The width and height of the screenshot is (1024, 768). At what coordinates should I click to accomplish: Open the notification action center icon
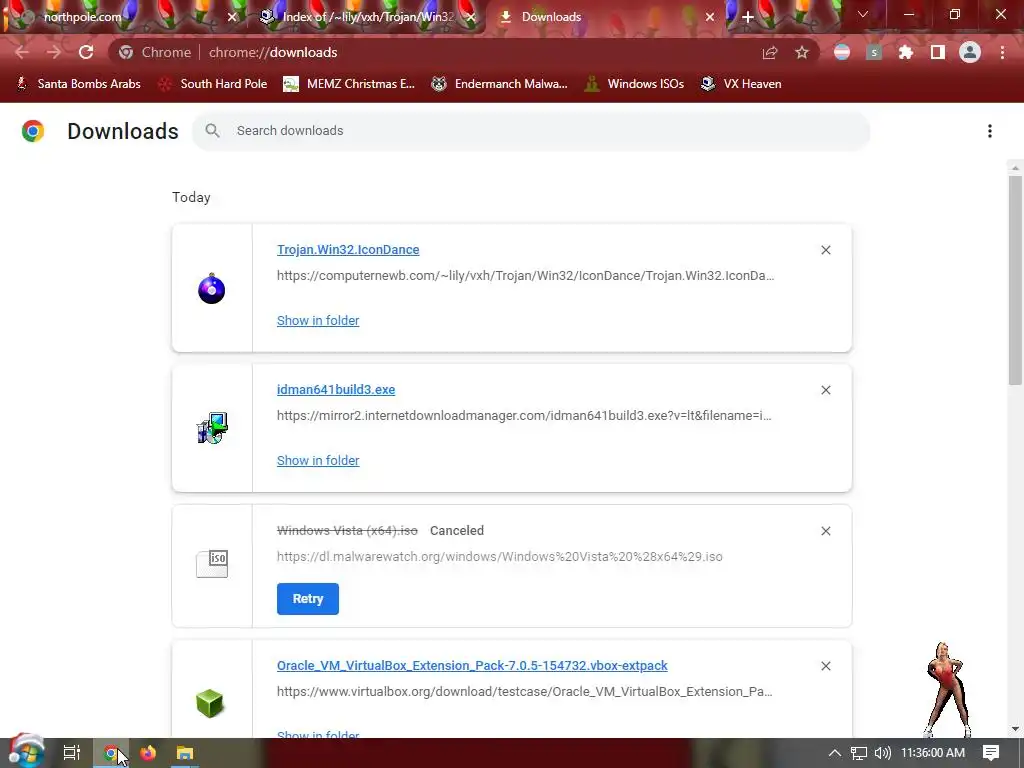(991, 753)
